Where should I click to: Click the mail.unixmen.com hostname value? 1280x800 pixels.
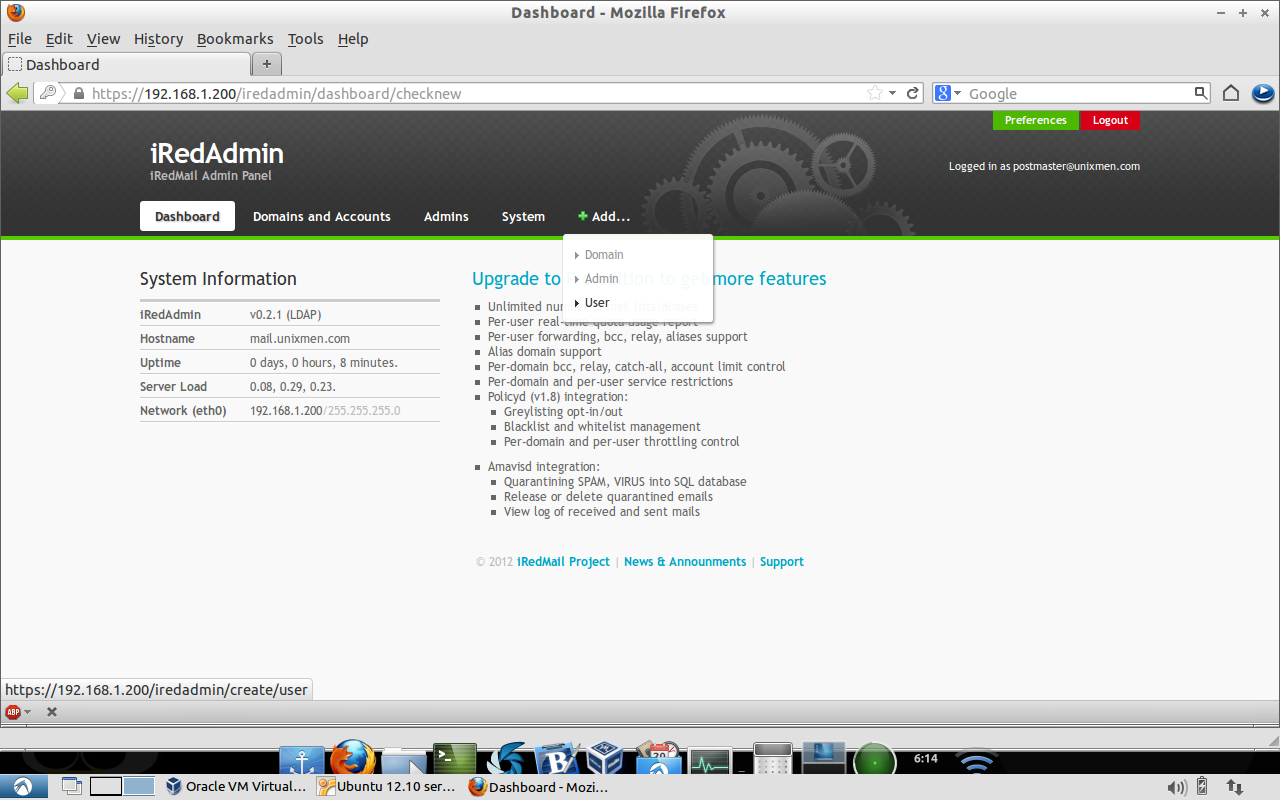click(300, 339)
